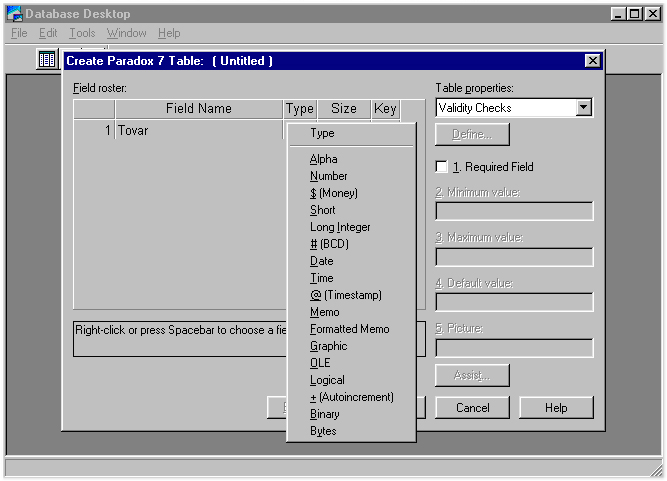Select Long Integer type
Screen dimensions: 667x481
340,227
